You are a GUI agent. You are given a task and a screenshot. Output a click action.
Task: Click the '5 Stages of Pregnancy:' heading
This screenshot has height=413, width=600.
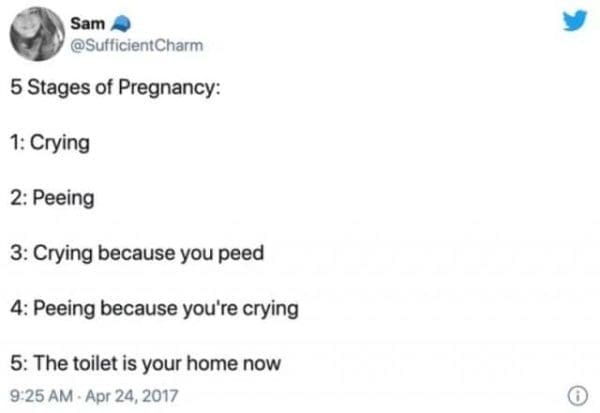[116, 91]
